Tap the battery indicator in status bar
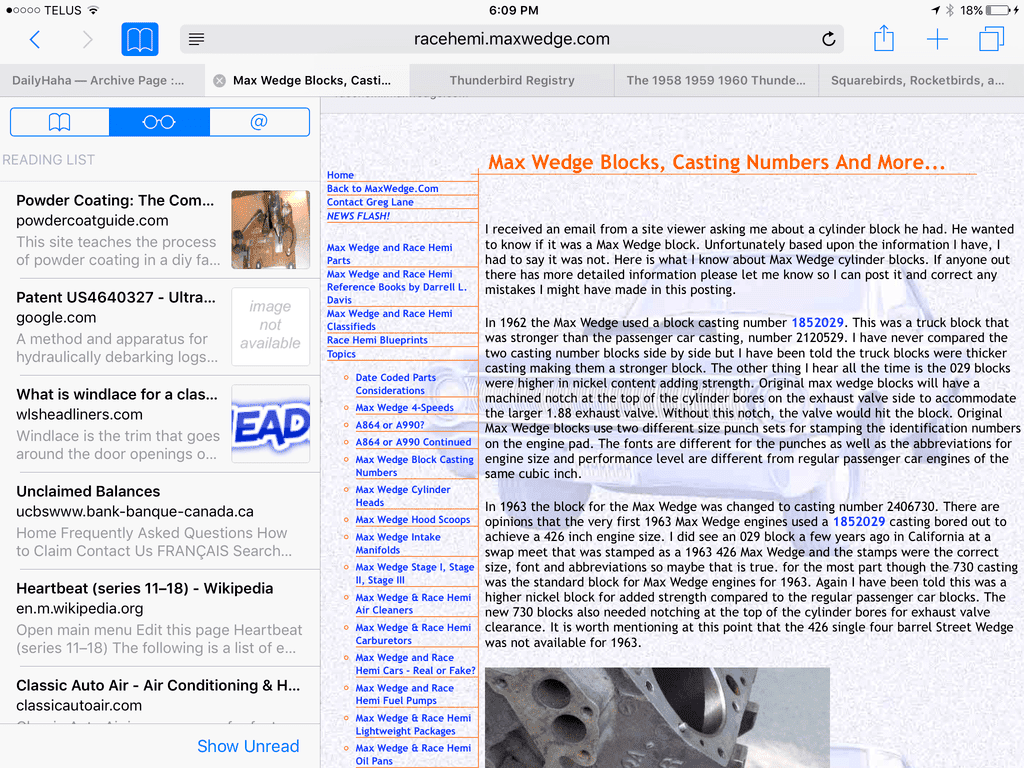The height and width of the screenshot is (768, 1024). [999, 10]
